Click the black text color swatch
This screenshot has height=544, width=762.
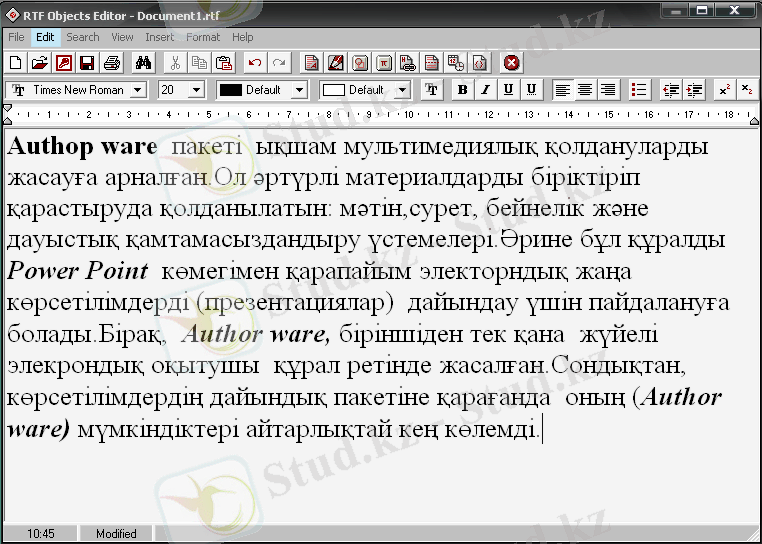pyautogui.click(x=230, y=90)
